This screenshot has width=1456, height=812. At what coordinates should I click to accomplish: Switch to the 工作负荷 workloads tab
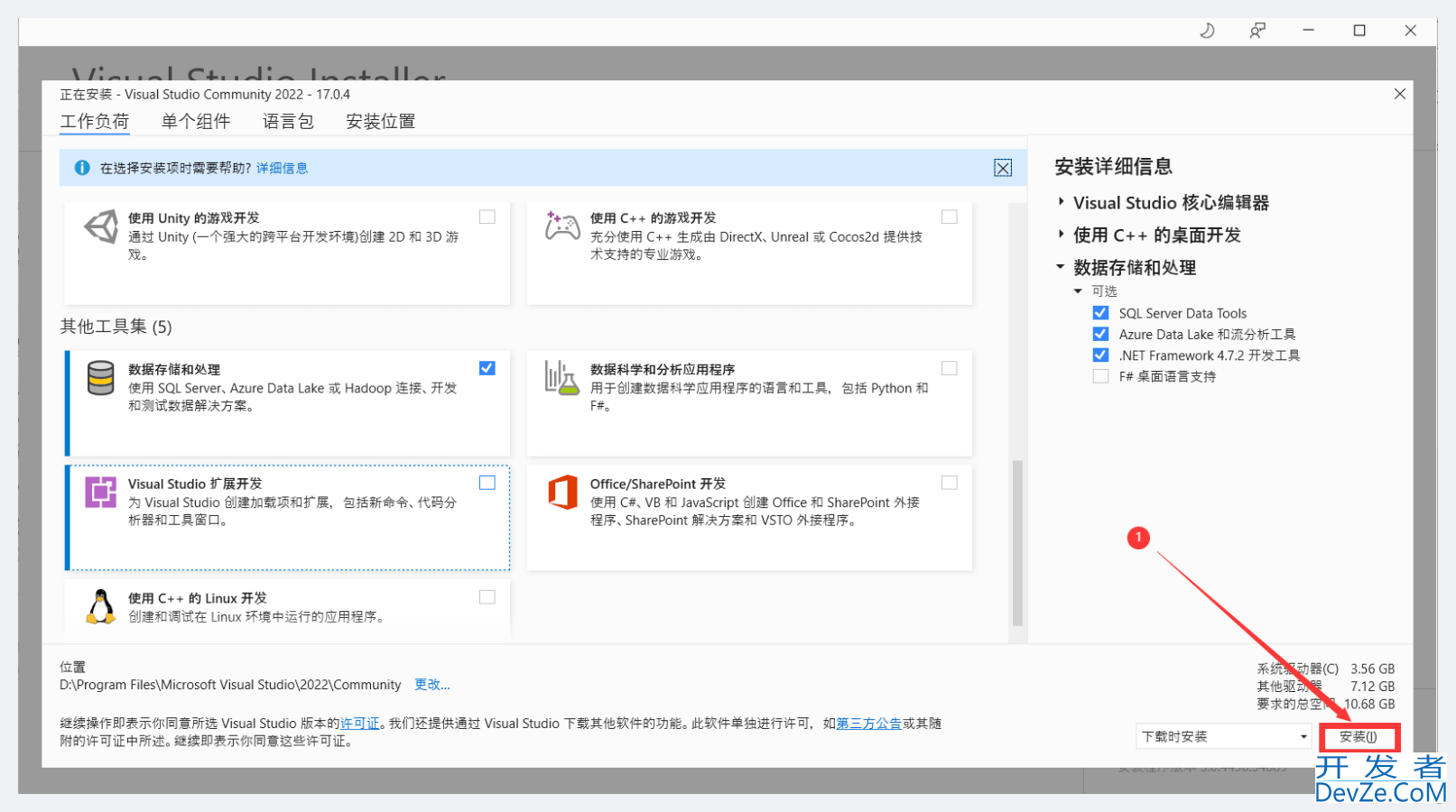click(x=95, y=121)
